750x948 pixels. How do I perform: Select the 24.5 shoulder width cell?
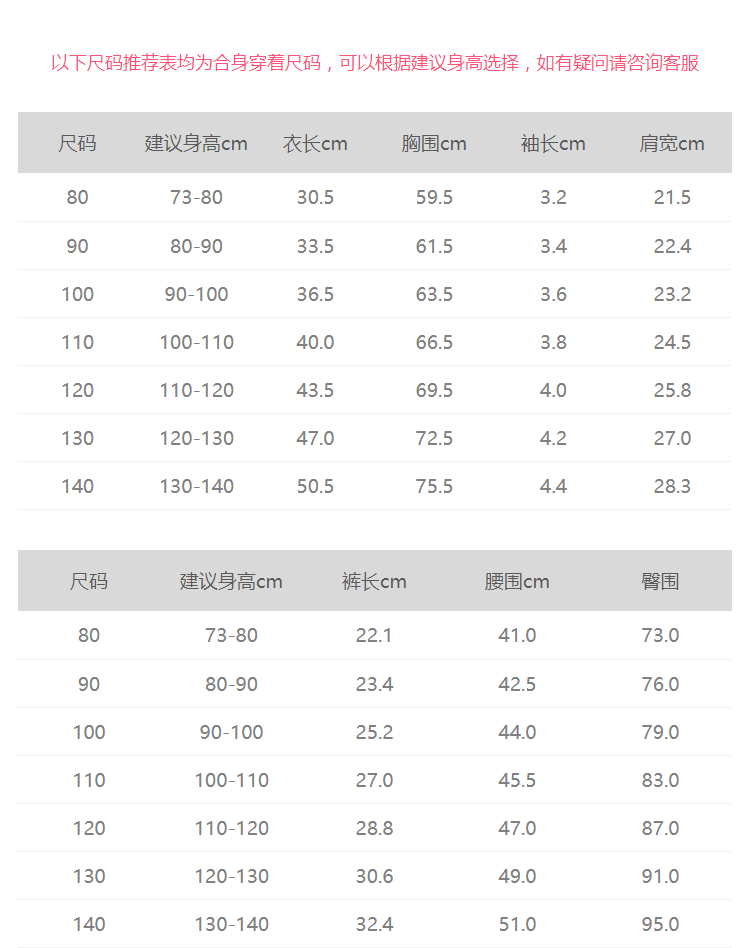[x=672, y=342]
